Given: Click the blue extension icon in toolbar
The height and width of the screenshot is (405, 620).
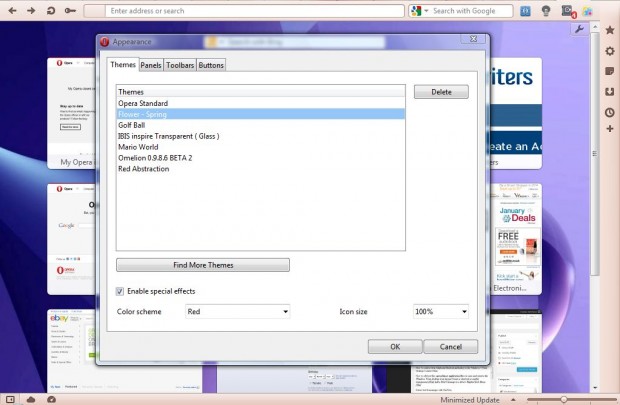Looking at the screenshot, I should coord(525,11).
